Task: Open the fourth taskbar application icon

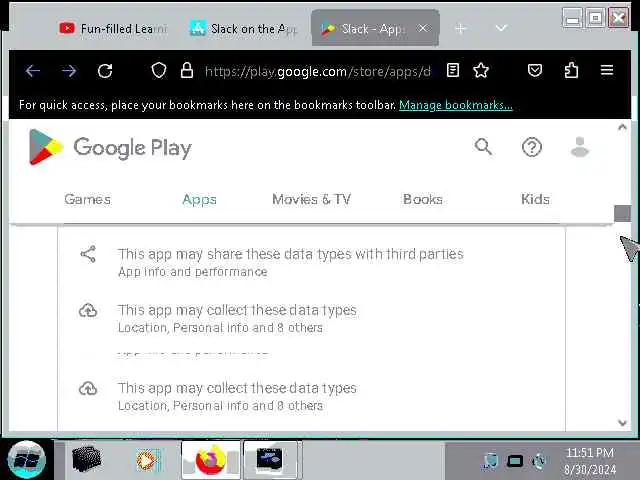Action: (x=271, y=460)
